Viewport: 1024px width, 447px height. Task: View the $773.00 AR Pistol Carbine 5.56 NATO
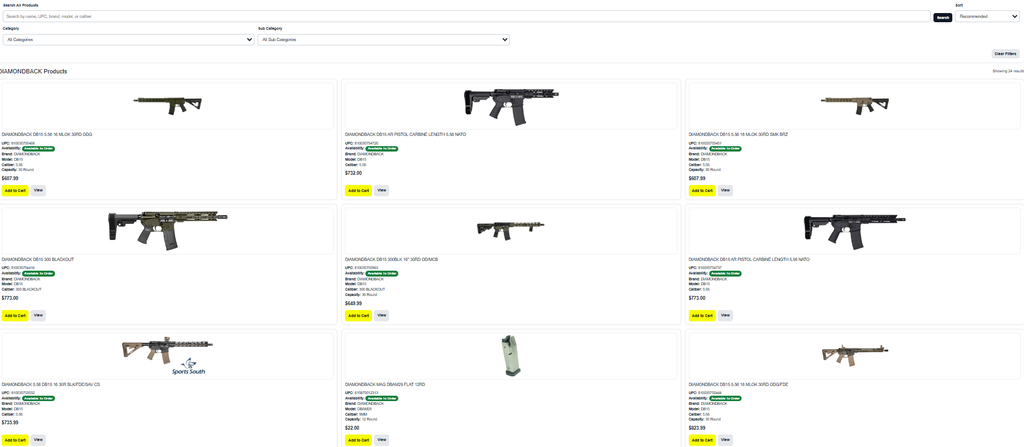point(725,316)
